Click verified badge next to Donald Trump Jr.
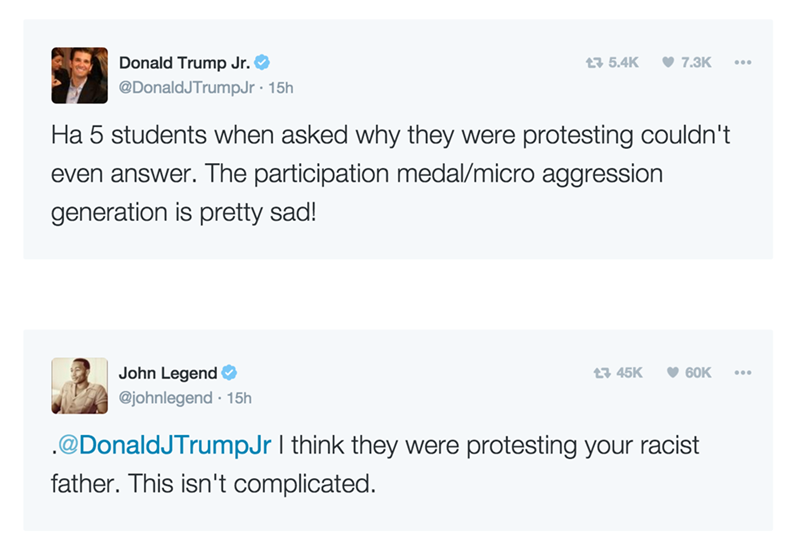The height and width of the screenshot is (555, 800). coord(262,62)
